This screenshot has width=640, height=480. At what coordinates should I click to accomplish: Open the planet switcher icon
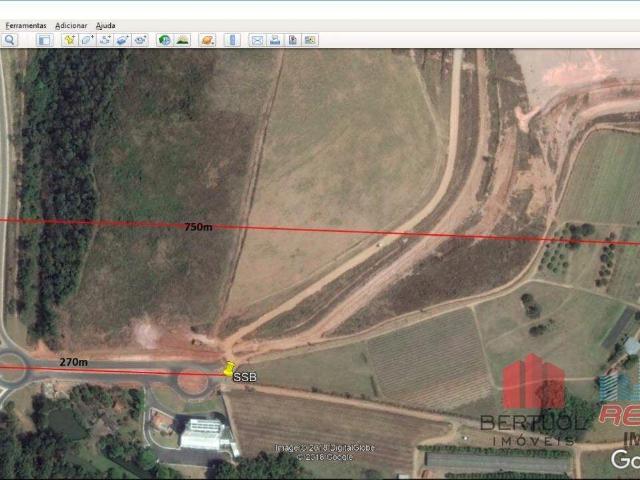207,40
